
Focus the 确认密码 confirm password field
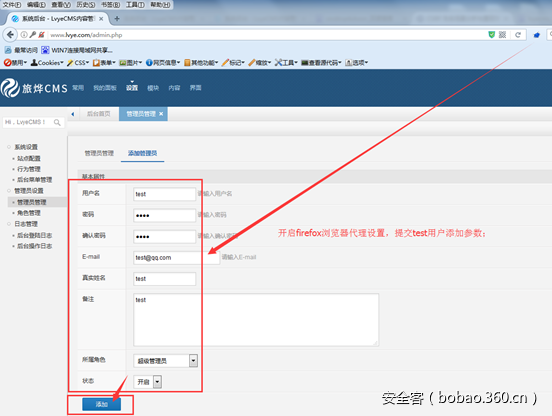coord(164,237)
